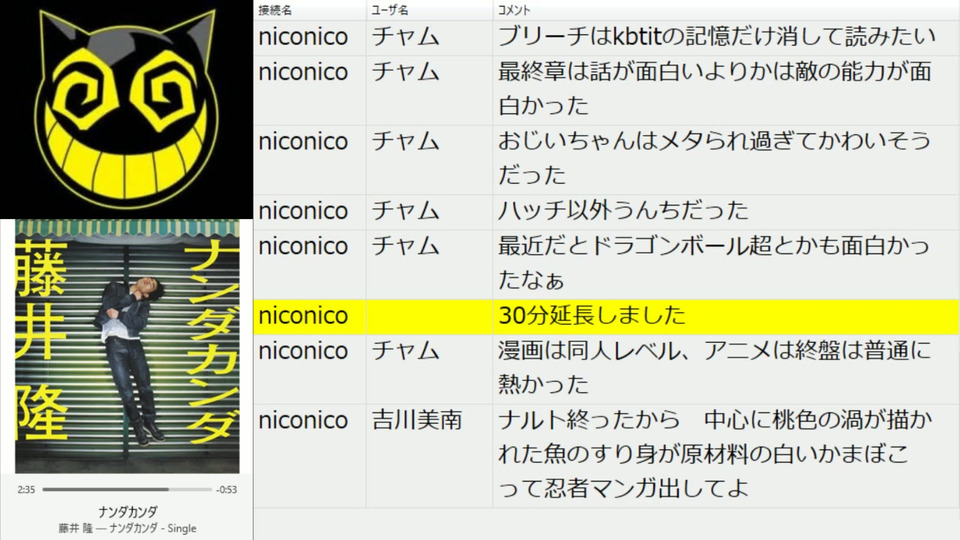The width and height of the screenshot is (960, 540).
Task: Select the ブリーチはkbtitの記憶 comment row
Action: tap(607, 37)
